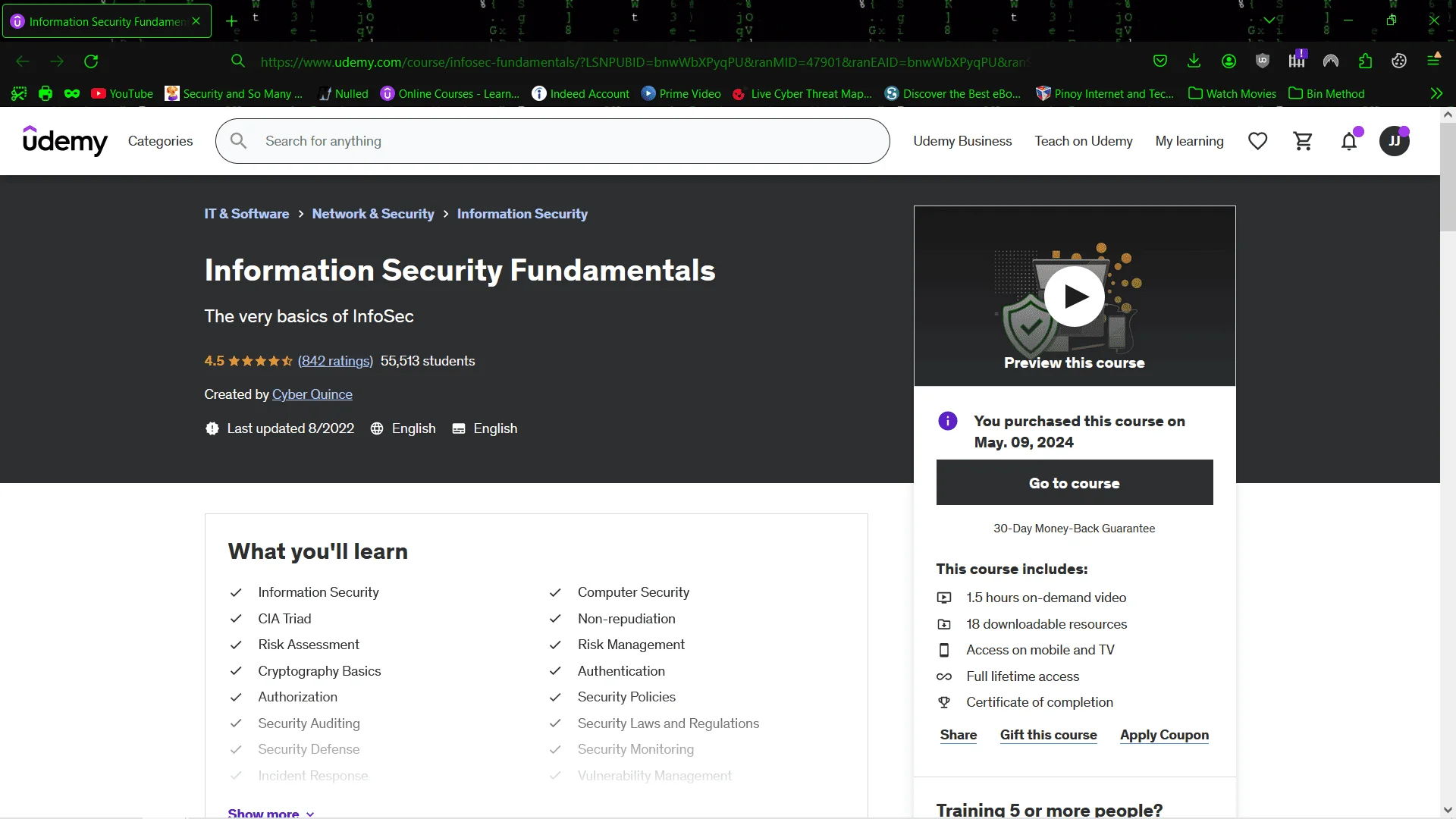This screenshot has height=819, width=1456.
Task: Select the Information Security Fundamentals browser tab
Action: tap(107, 21)
